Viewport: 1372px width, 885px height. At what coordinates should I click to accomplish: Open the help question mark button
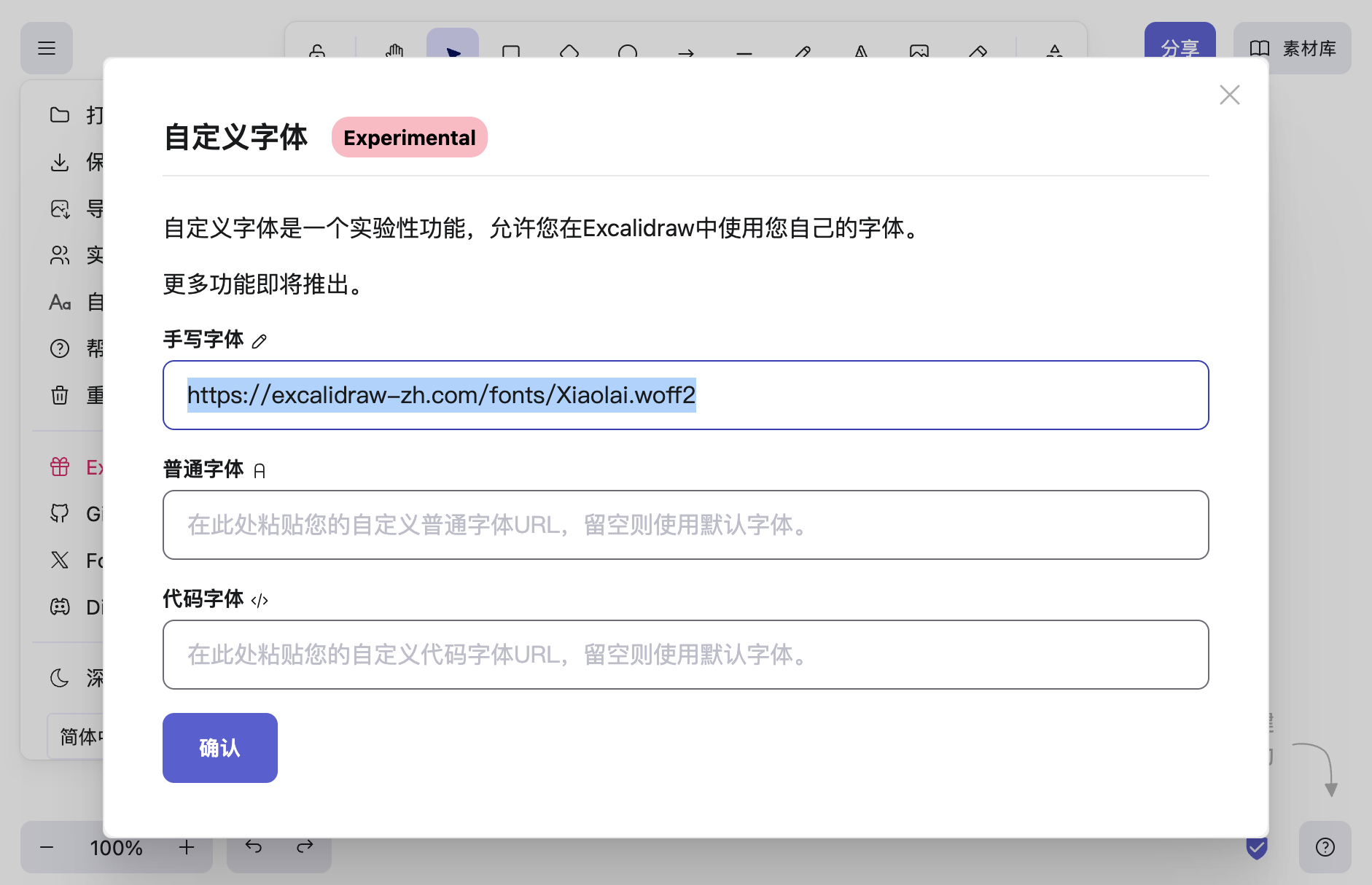pyautogui.click(x=1325, y=847)
